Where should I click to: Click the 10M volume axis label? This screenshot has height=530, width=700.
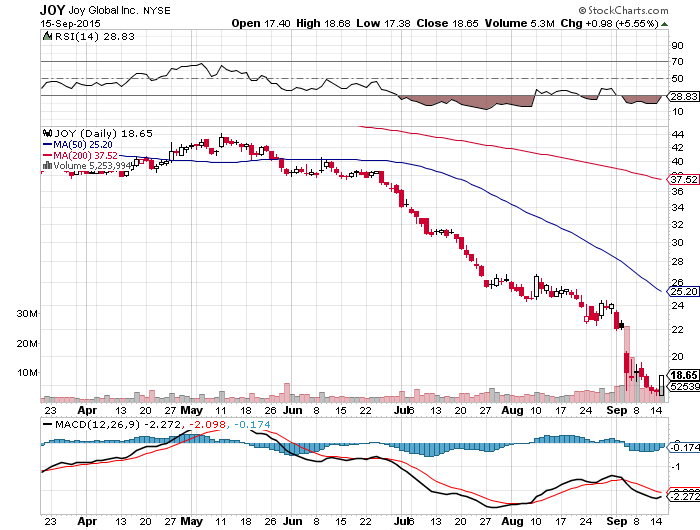27,372
